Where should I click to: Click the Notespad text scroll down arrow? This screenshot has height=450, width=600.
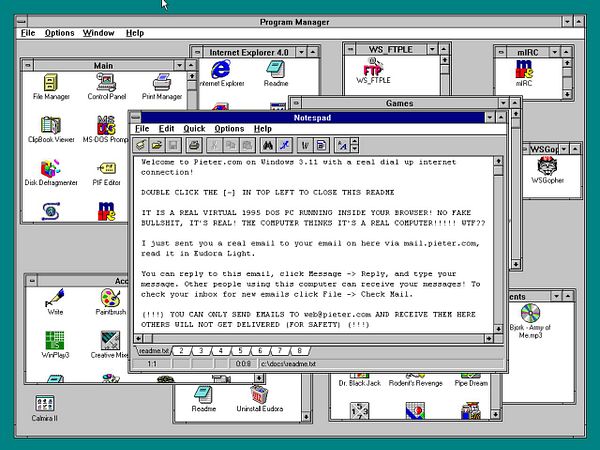pyautogui.click(x=498, y=329)
